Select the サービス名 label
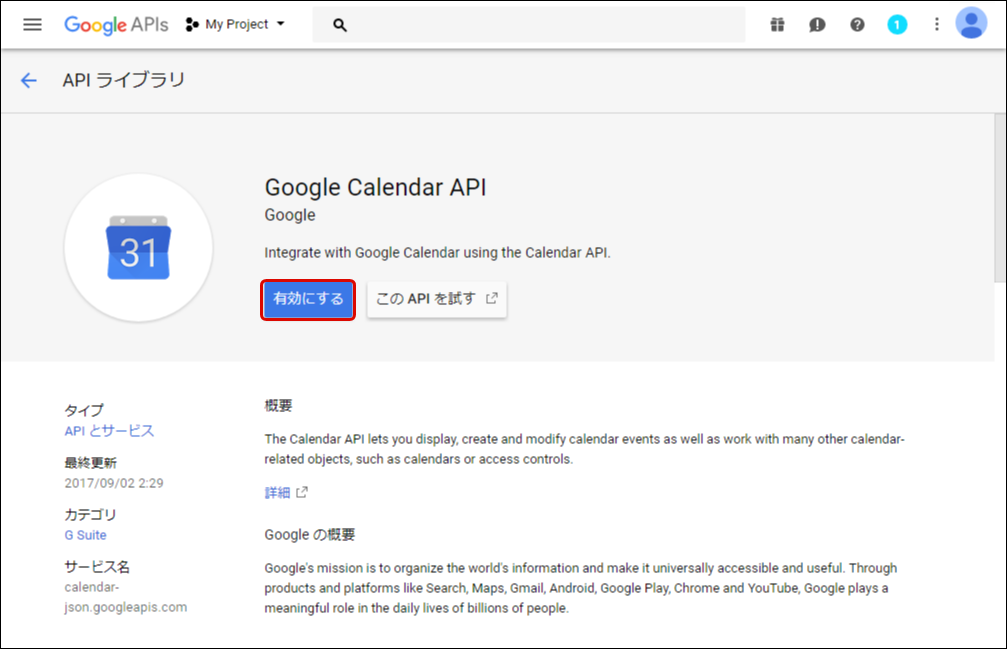 [x=97, y=567]
